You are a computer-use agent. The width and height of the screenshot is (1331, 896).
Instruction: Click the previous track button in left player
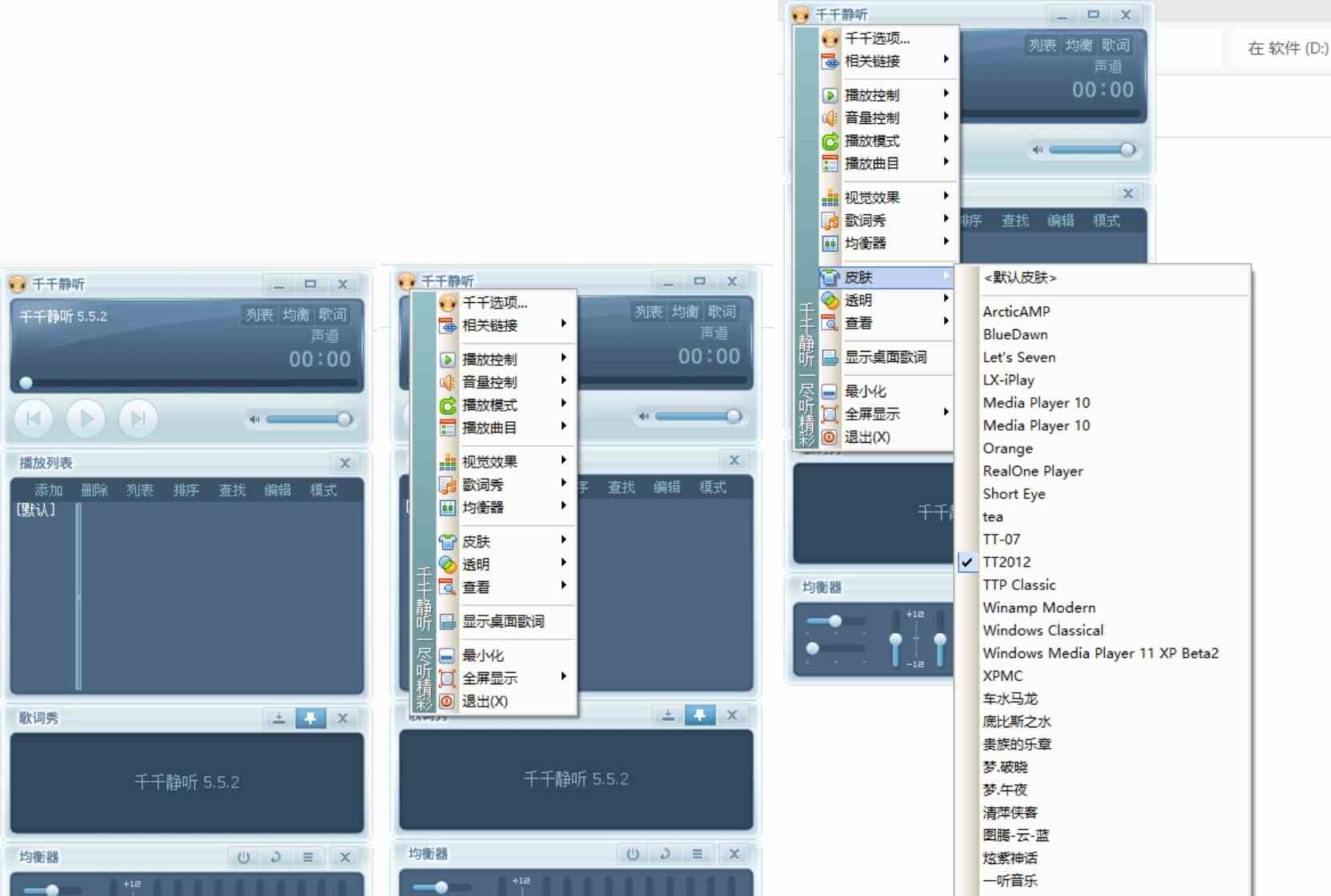click(x=34, y=418)
